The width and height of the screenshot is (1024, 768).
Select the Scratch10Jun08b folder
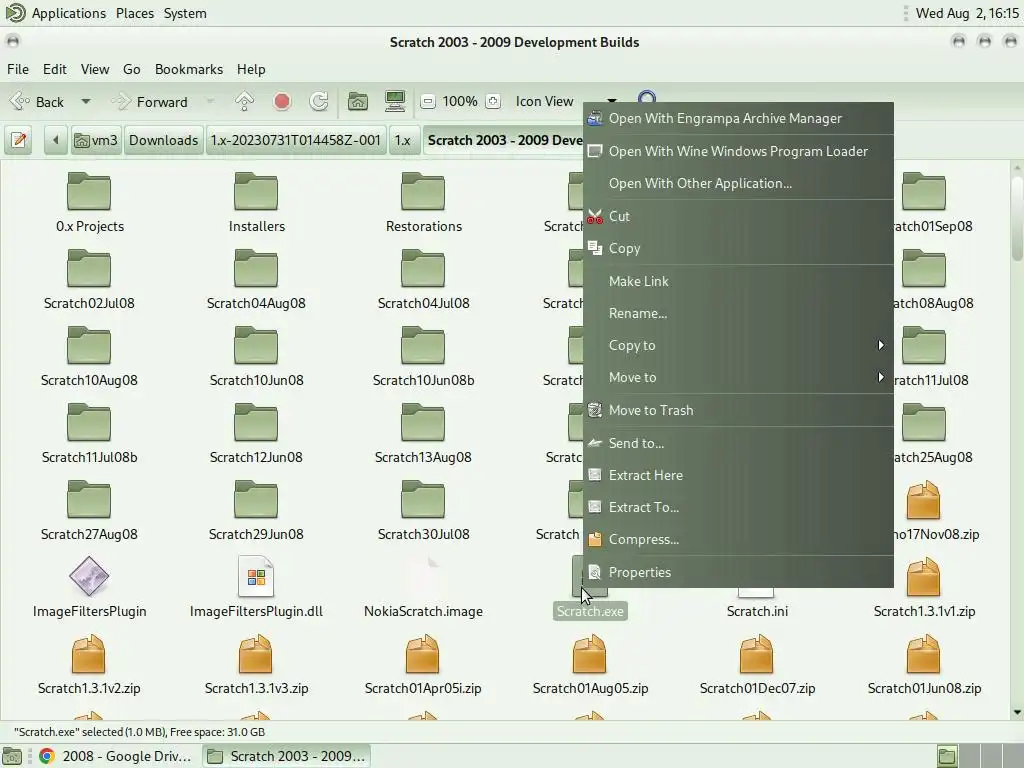click(423, 345)
